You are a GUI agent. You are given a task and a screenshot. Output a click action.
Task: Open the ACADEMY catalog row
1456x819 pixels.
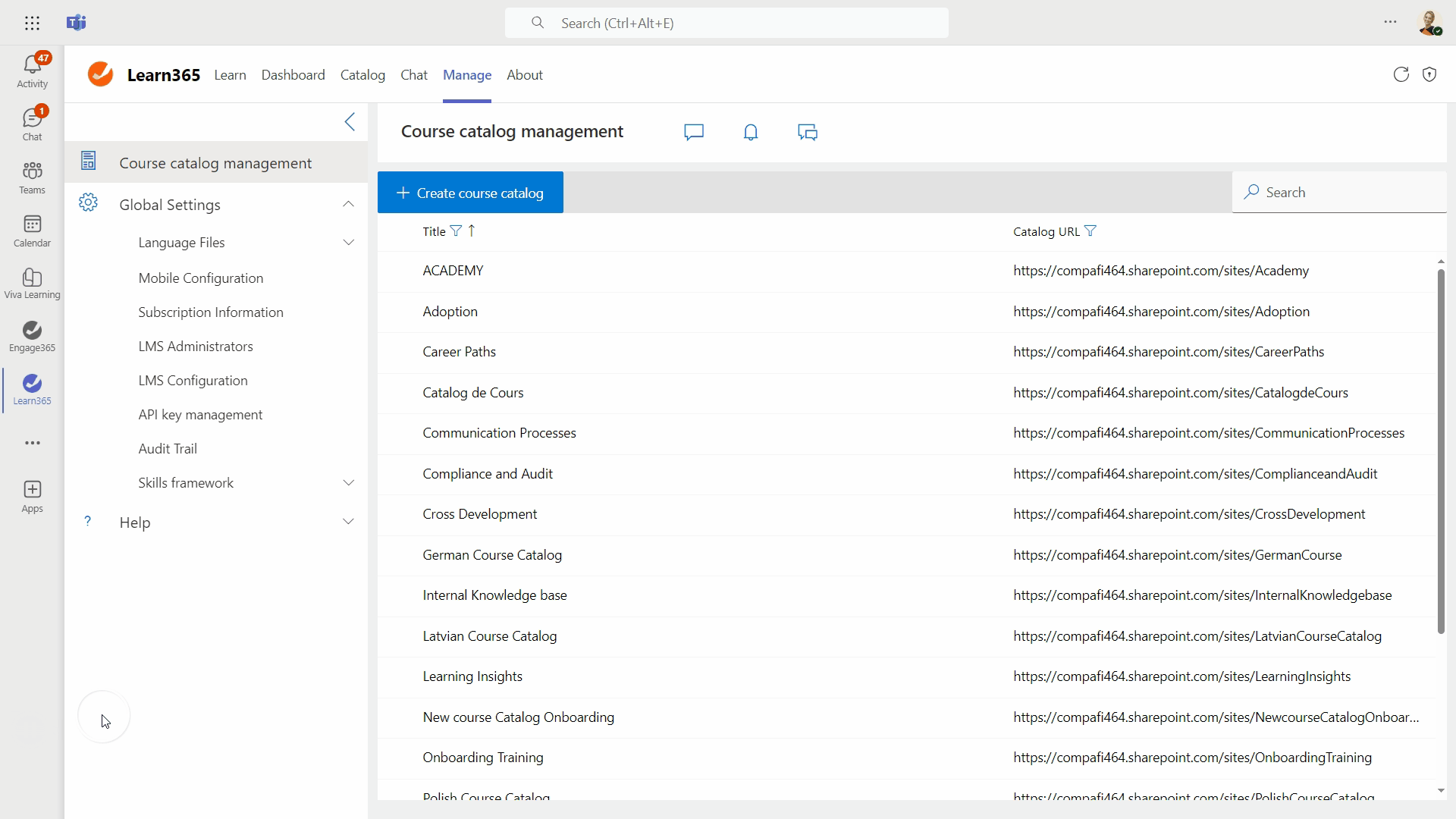pyautogui.click(x=906, y=271)
